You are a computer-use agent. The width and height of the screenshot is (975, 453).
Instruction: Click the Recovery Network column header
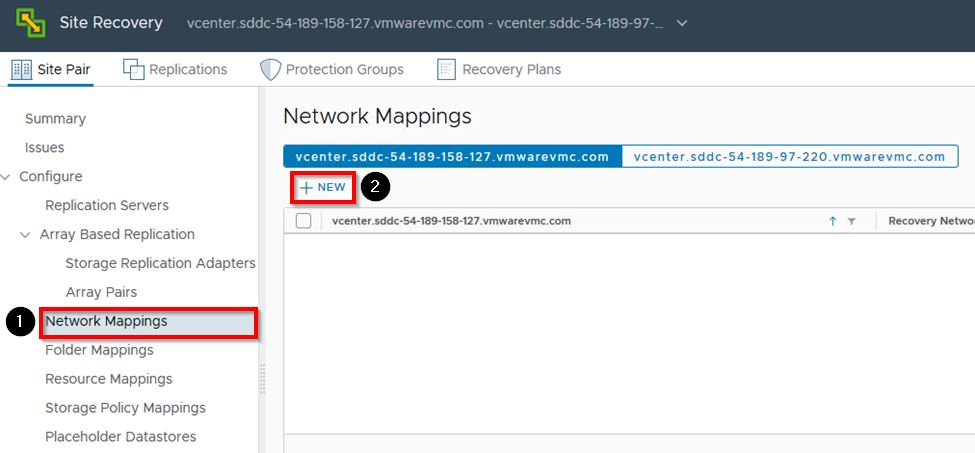click(x=931, y=221)
